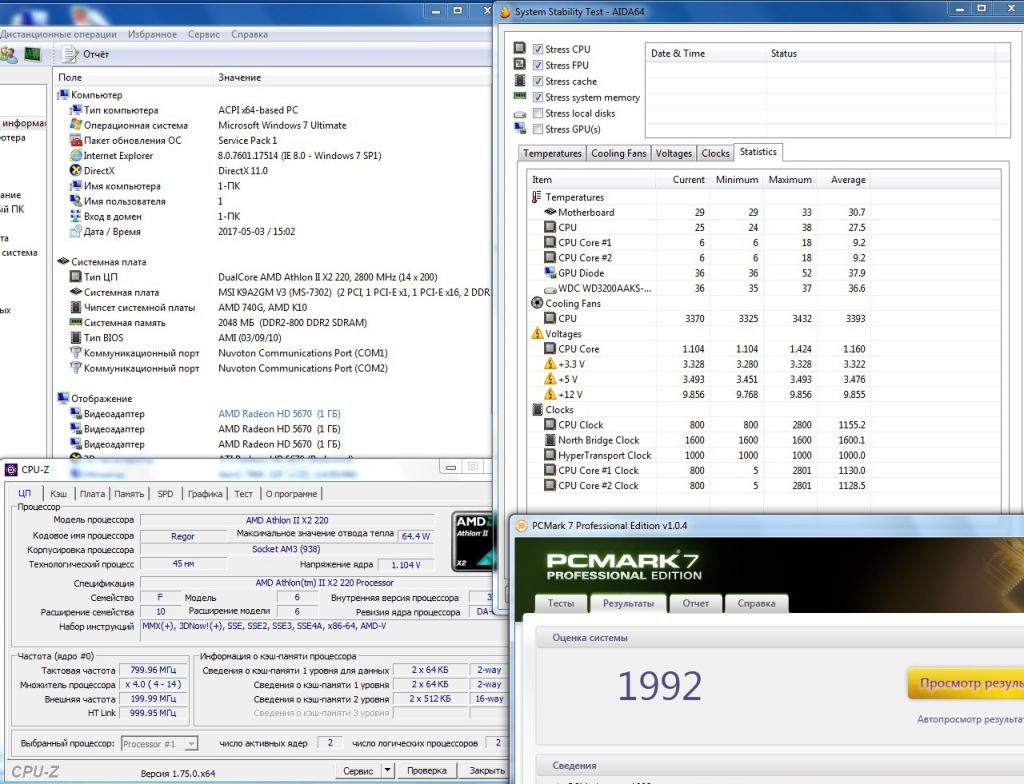Open the Графика tab in CPU-Z
This screenshot has width=1024, height=784.
point(205,494)
